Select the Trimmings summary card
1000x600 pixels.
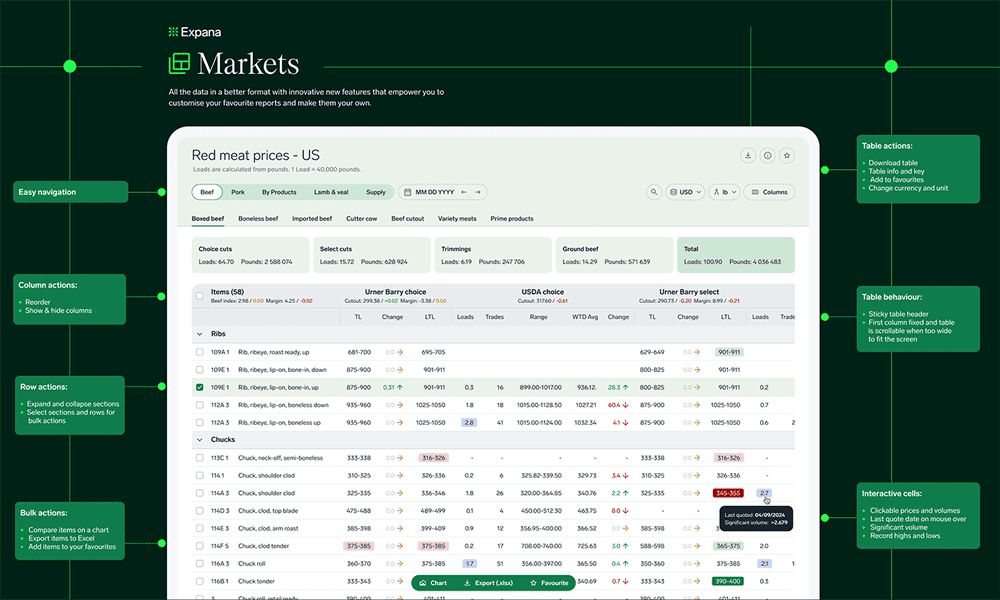493,255
